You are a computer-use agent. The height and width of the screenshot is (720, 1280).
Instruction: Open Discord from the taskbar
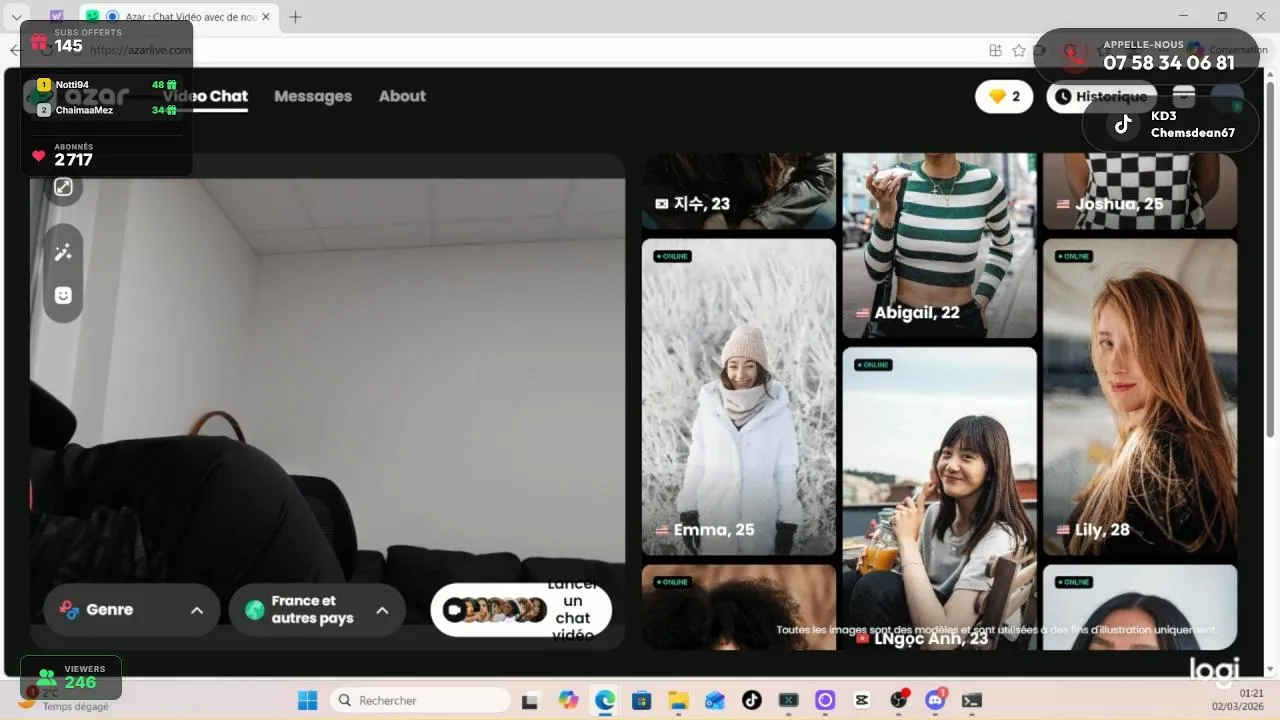click(935, 701)
